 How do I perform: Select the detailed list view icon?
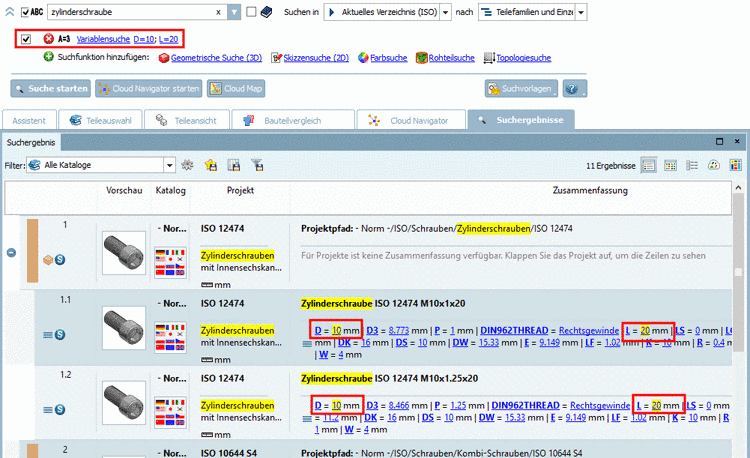[x=649, y=165]
